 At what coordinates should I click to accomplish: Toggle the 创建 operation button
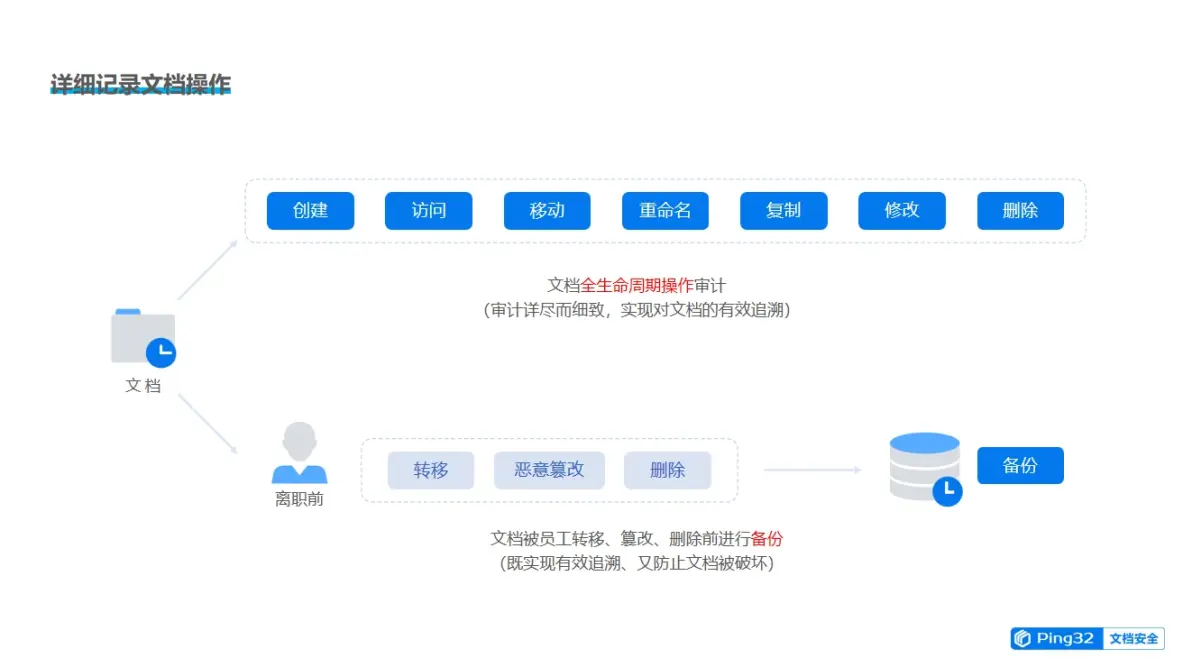click(310, 211)
